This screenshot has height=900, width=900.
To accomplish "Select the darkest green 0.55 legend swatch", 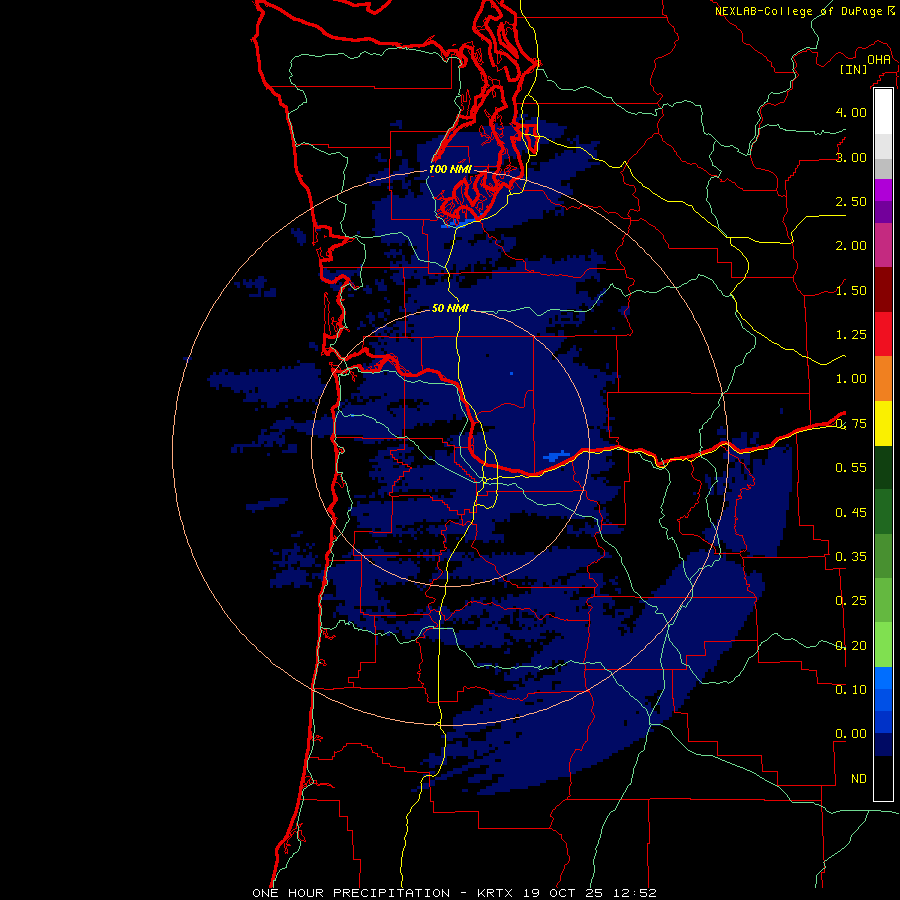I will point(883,467).
